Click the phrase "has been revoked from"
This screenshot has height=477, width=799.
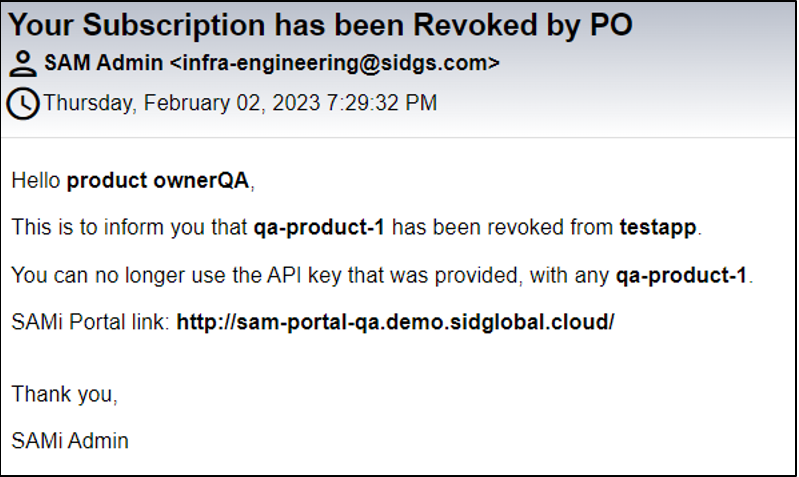pos(502,228)
